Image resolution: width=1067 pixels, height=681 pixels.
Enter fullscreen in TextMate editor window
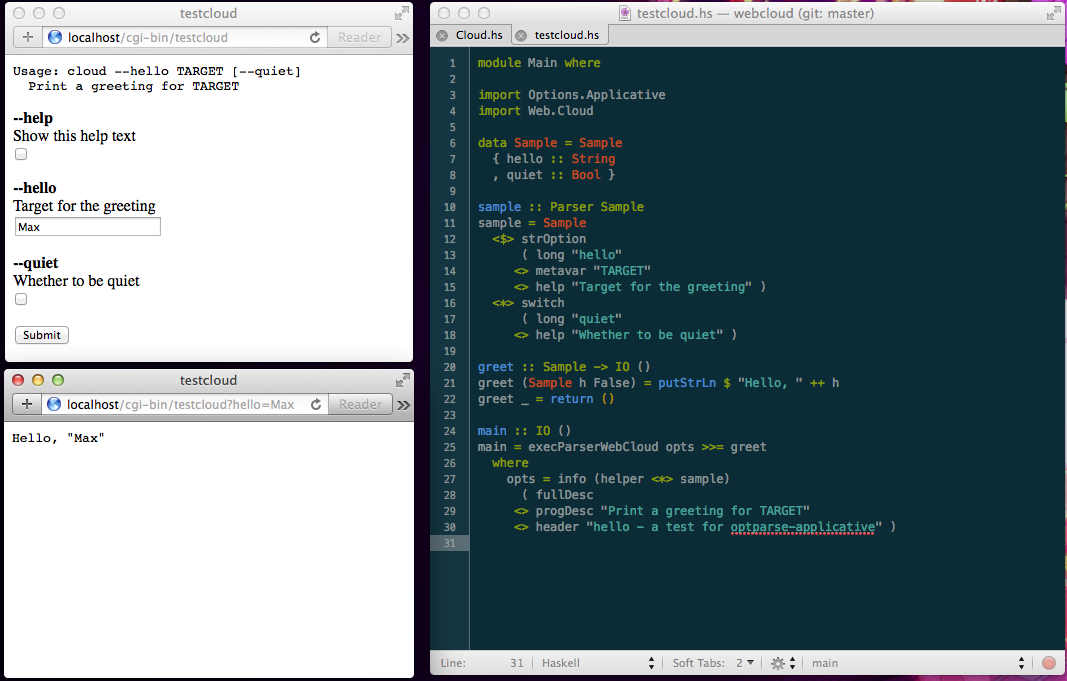point(1054,13)
